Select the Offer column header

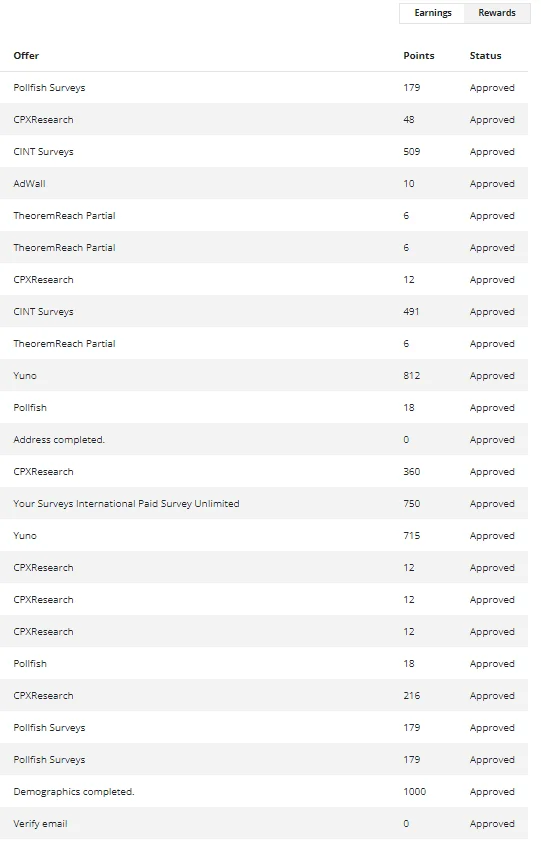(x=26, y=56)
